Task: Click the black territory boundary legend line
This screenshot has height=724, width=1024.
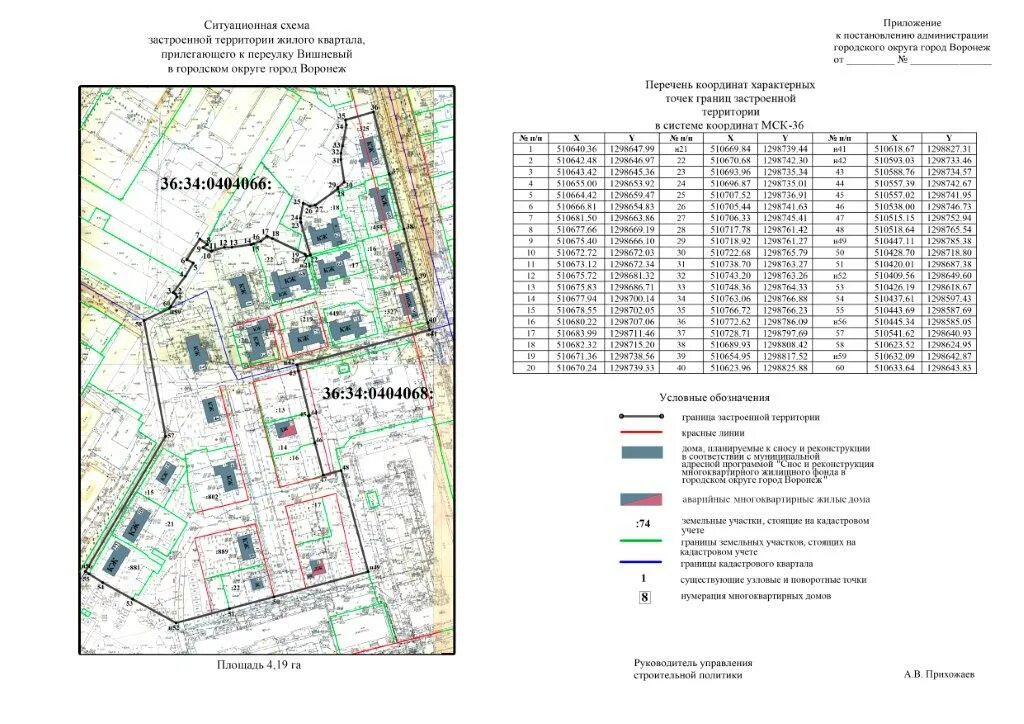Action: point(641,417)
